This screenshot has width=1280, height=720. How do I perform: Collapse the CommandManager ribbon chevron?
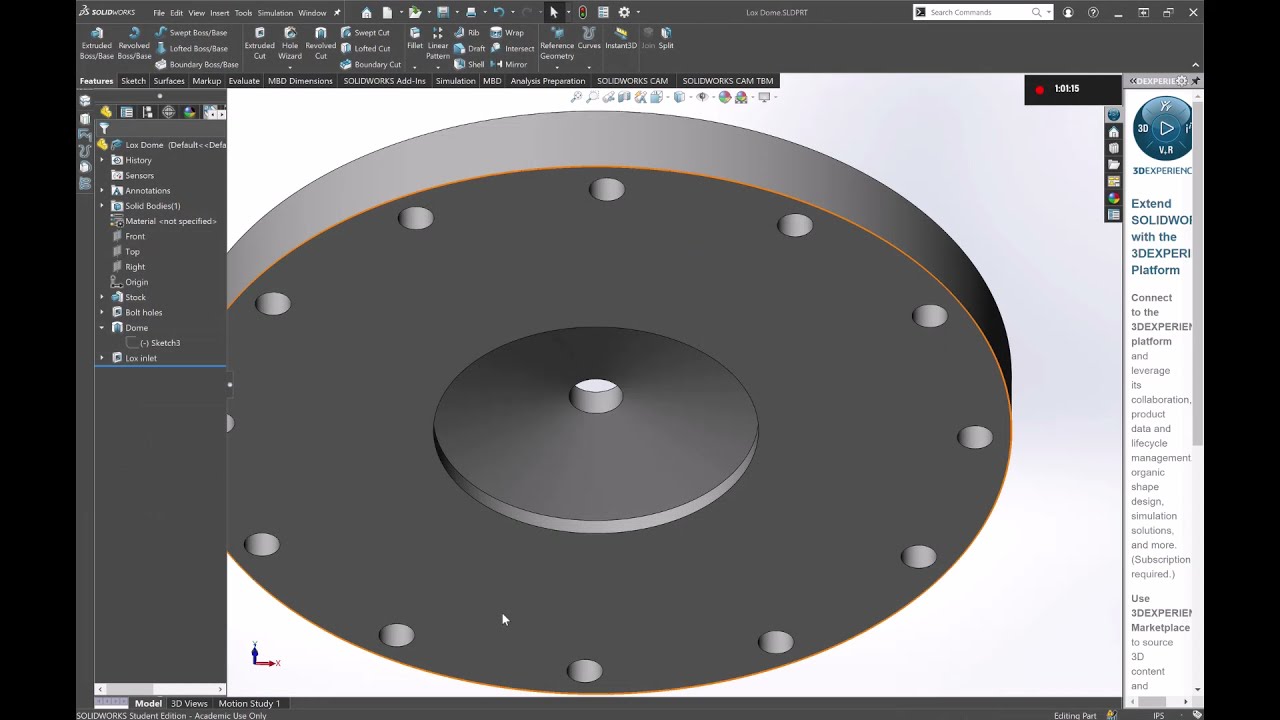pos(1195,65)
